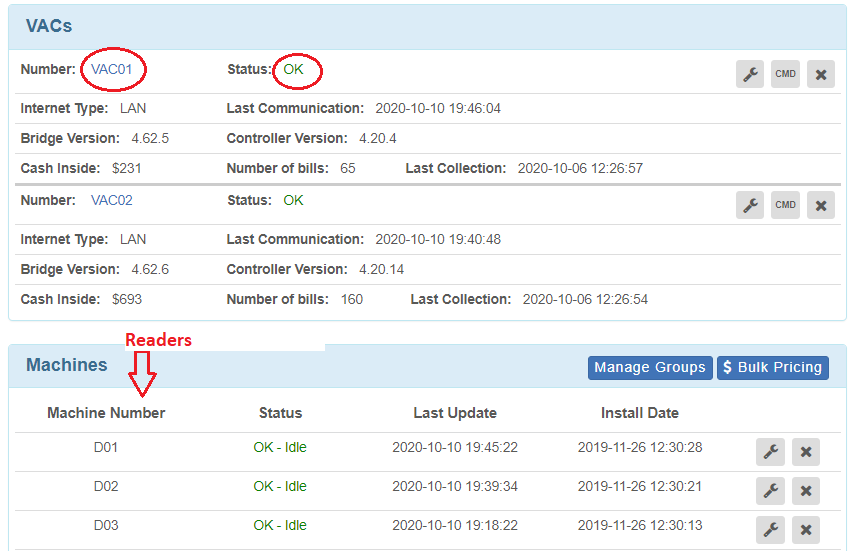
Task: Select the Machine Number column header
Action: (x=106, y=413)
